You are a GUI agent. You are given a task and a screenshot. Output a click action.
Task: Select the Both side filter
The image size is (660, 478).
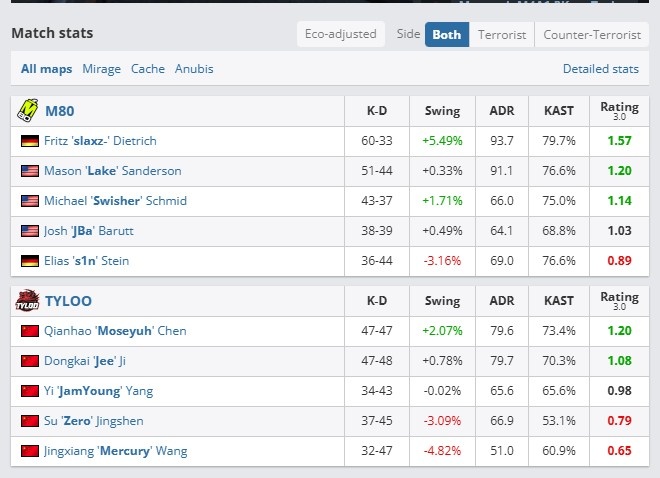[447, 35]
